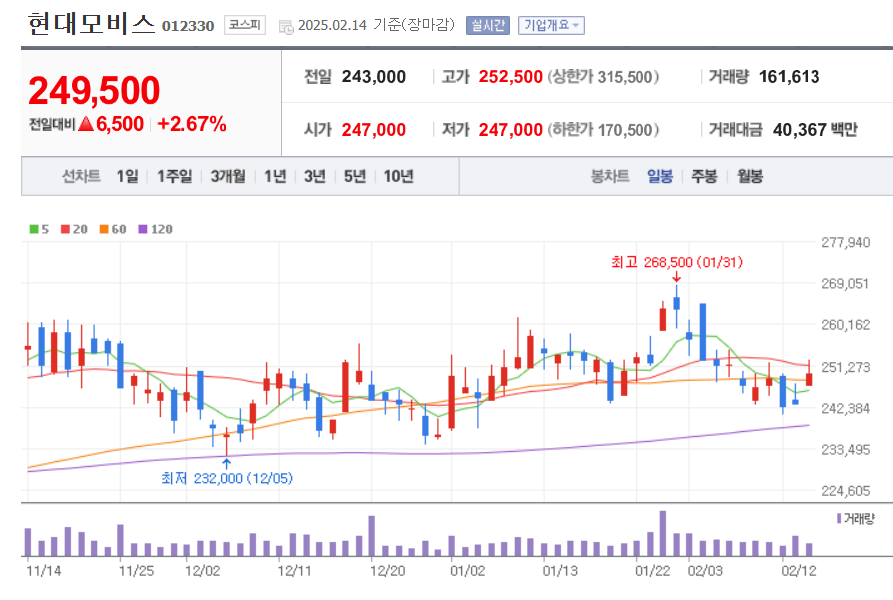Click the 코스피 market badge
This screenshot has height=600, width=893.
pos(244,25)
